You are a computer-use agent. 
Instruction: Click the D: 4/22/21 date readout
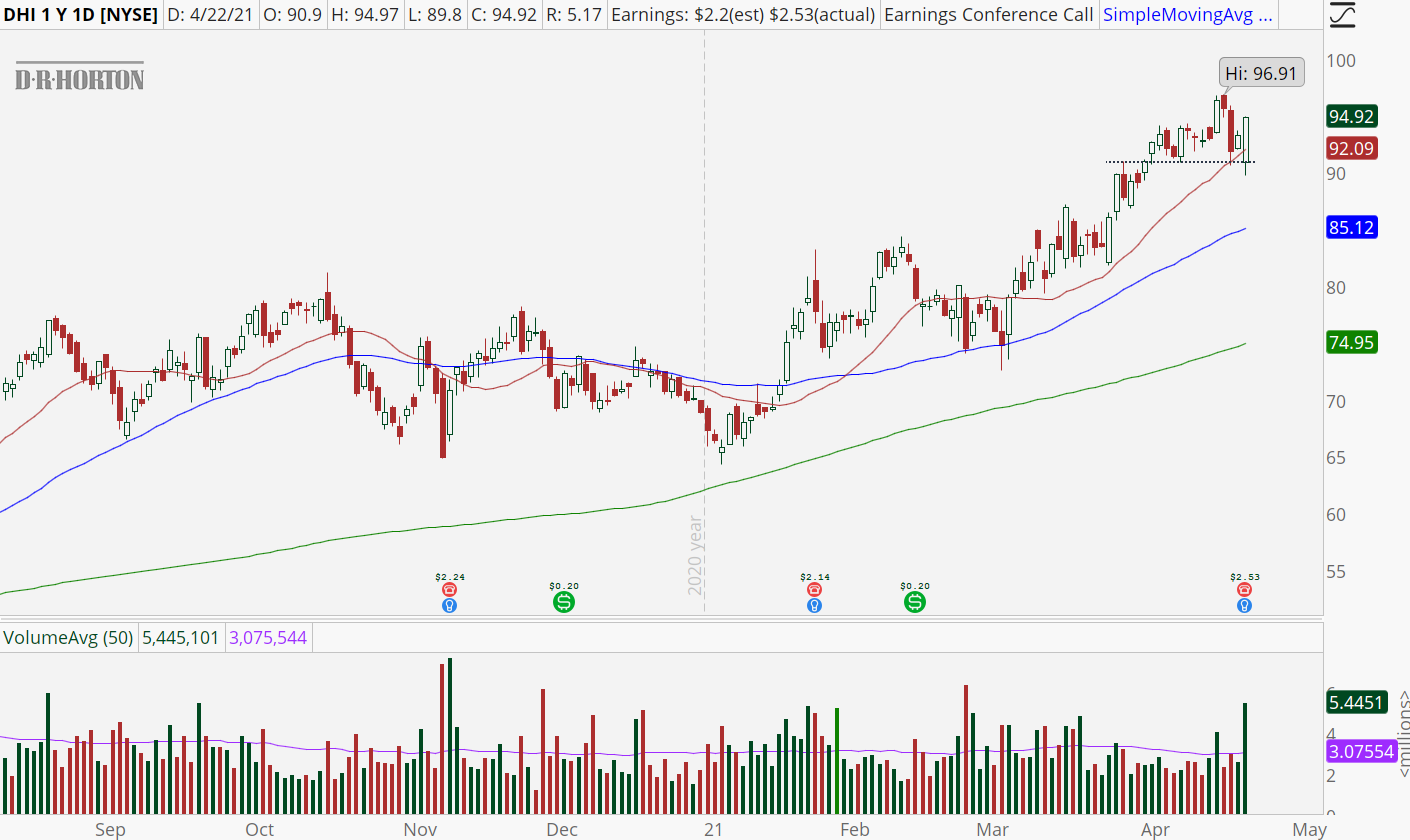tap(210, 15)
